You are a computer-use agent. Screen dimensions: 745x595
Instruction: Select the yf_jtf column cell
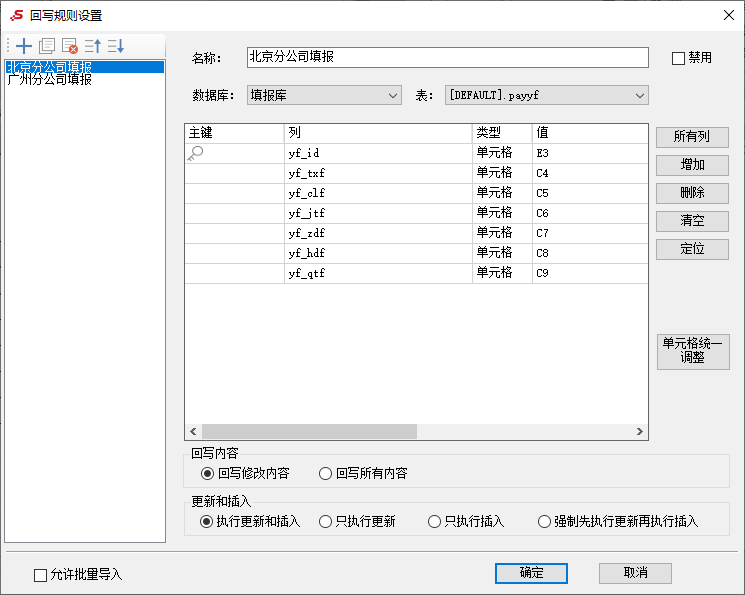pos(378,213)
